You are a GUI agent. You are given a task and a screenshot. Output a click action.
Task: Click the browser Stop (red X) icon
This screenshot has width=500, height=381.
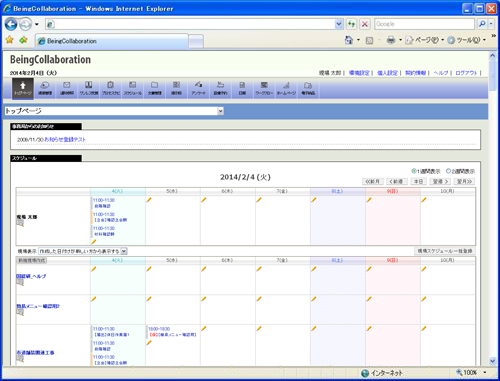(365, 24)
